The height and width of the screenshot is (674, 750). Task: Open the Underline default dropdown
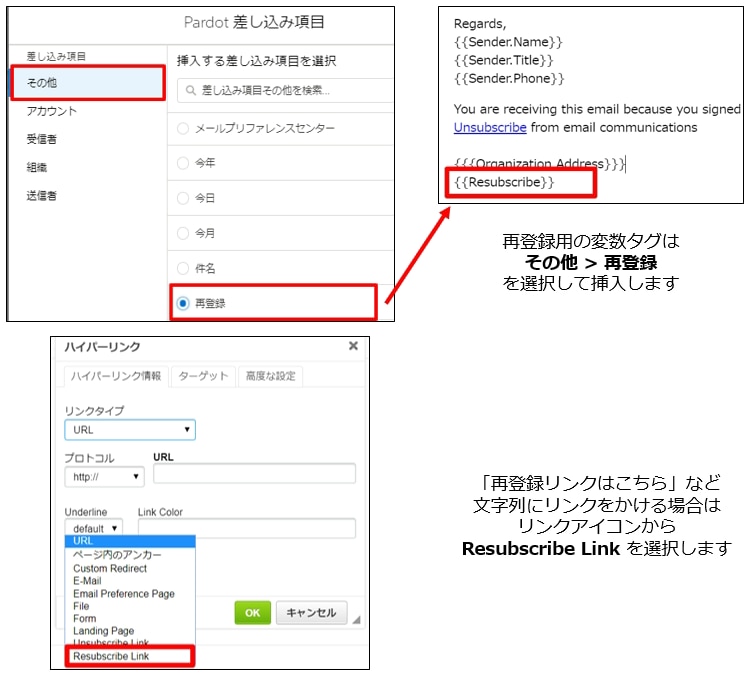pyautogui.click(x=94, y=528)
